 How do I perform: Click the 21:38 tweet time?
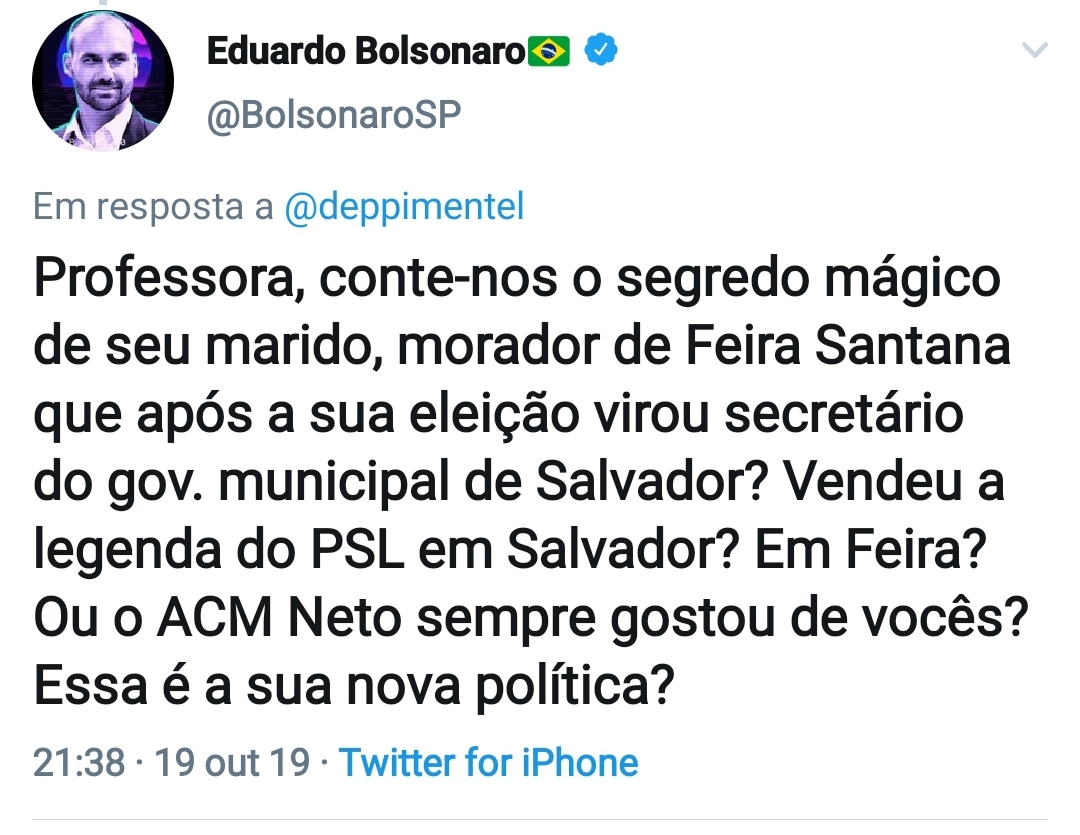[79, 763]
